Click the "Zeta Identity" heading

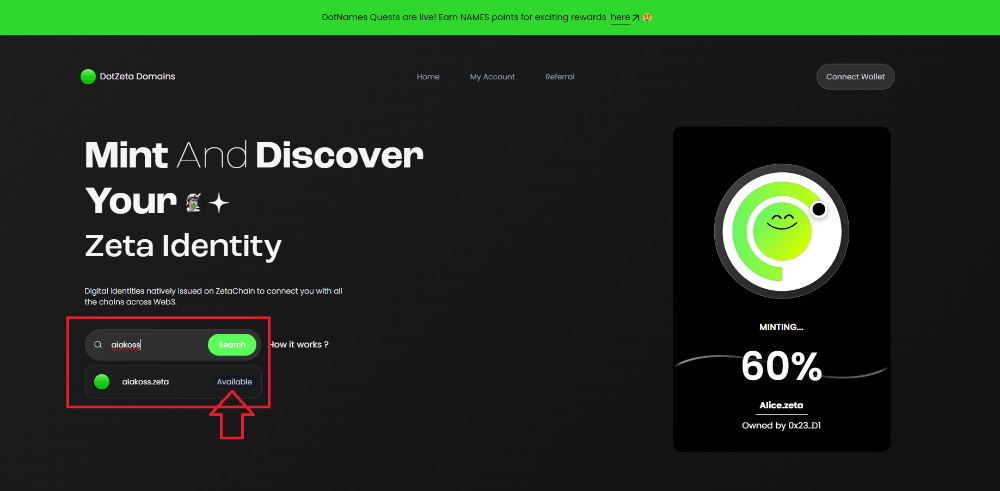pyautogui.click(x=183, y=246)
